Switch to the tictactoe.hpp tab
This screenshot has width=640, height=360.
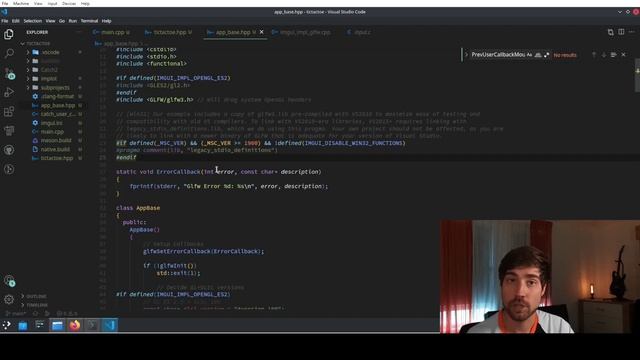pyautogui.click(x=169, y=32)
